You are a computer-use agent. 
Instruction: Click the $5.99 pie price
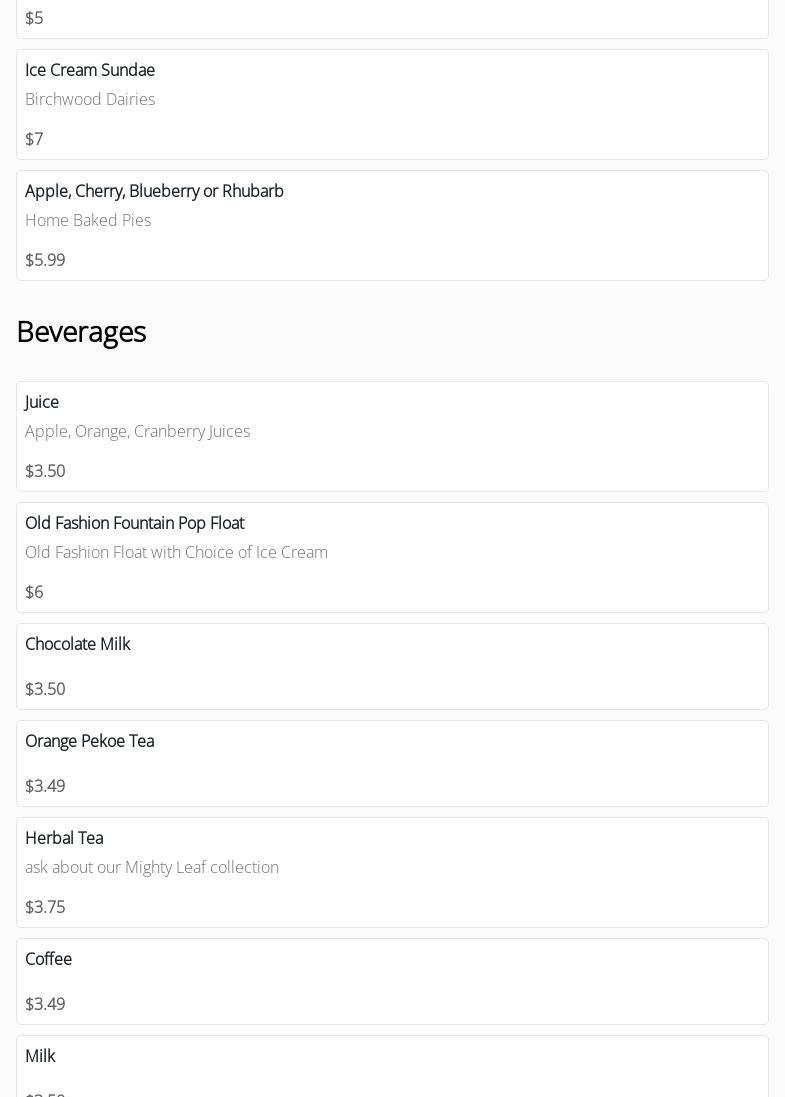click(x=45, y=260)
